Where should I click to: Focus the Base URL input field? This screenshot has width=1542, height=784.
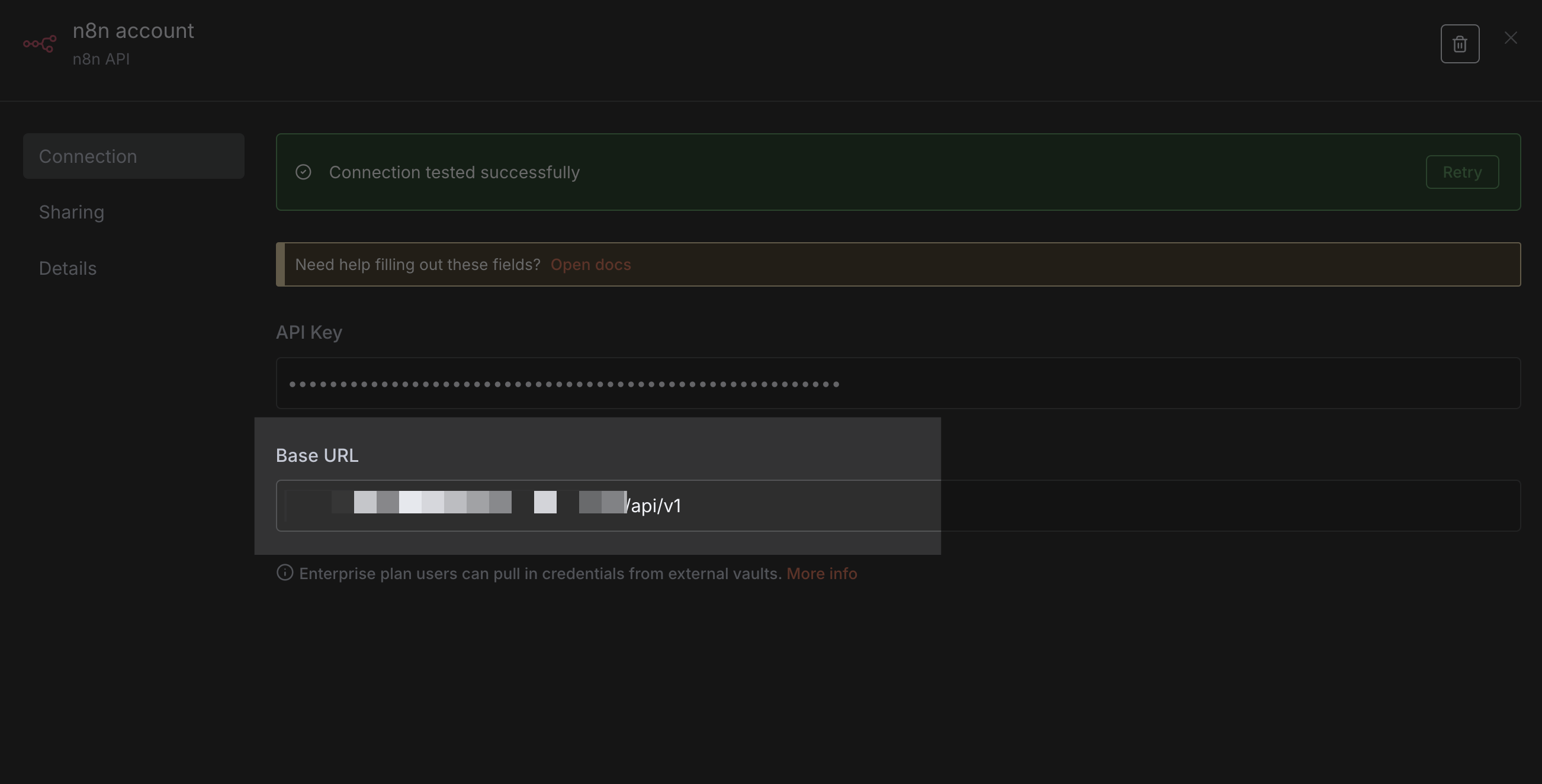[x=898, y=506]
